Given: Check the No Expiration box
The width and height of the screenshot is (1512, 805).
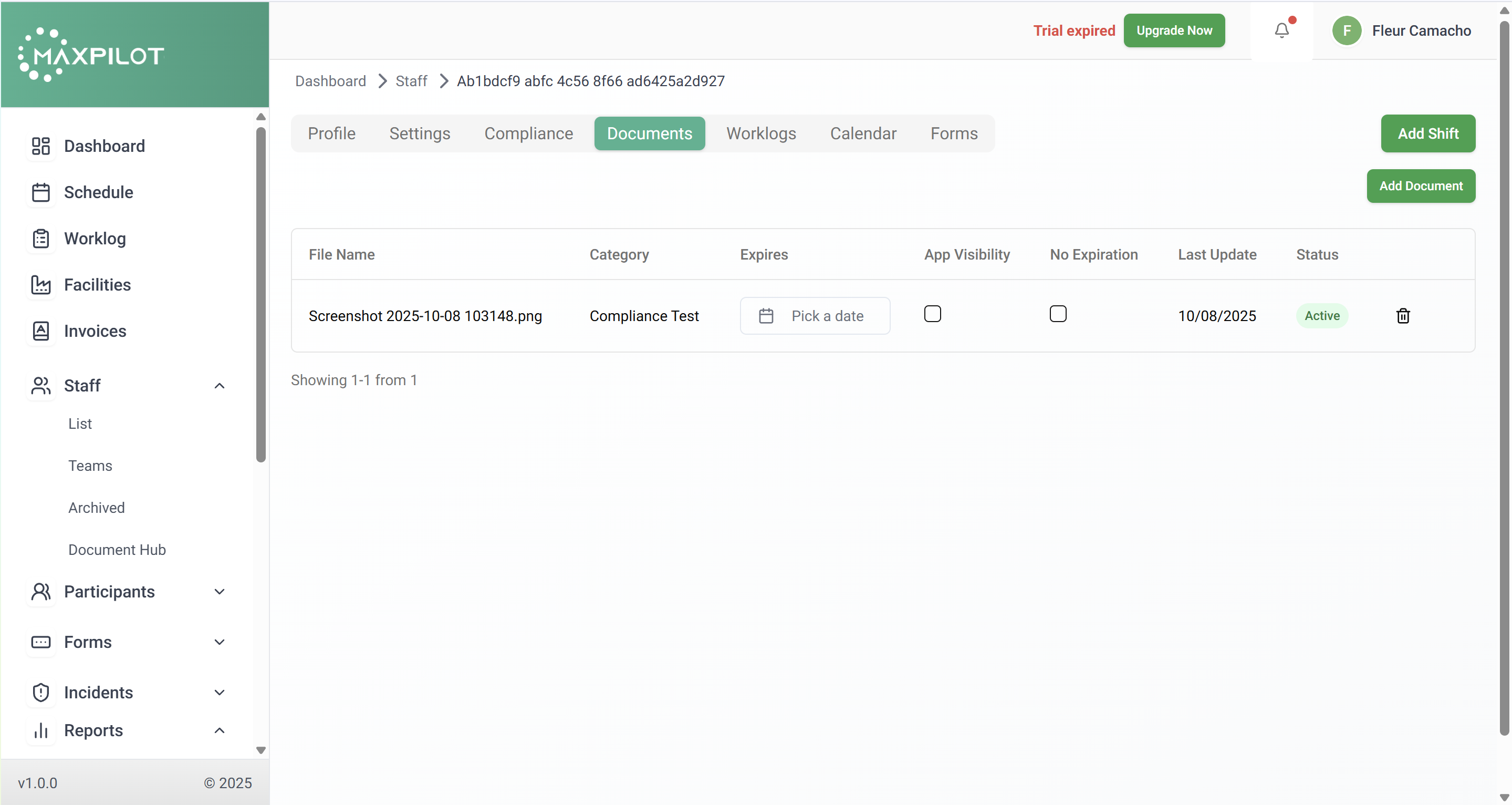Looking at the screenshot, I should tap(1058, 314).
